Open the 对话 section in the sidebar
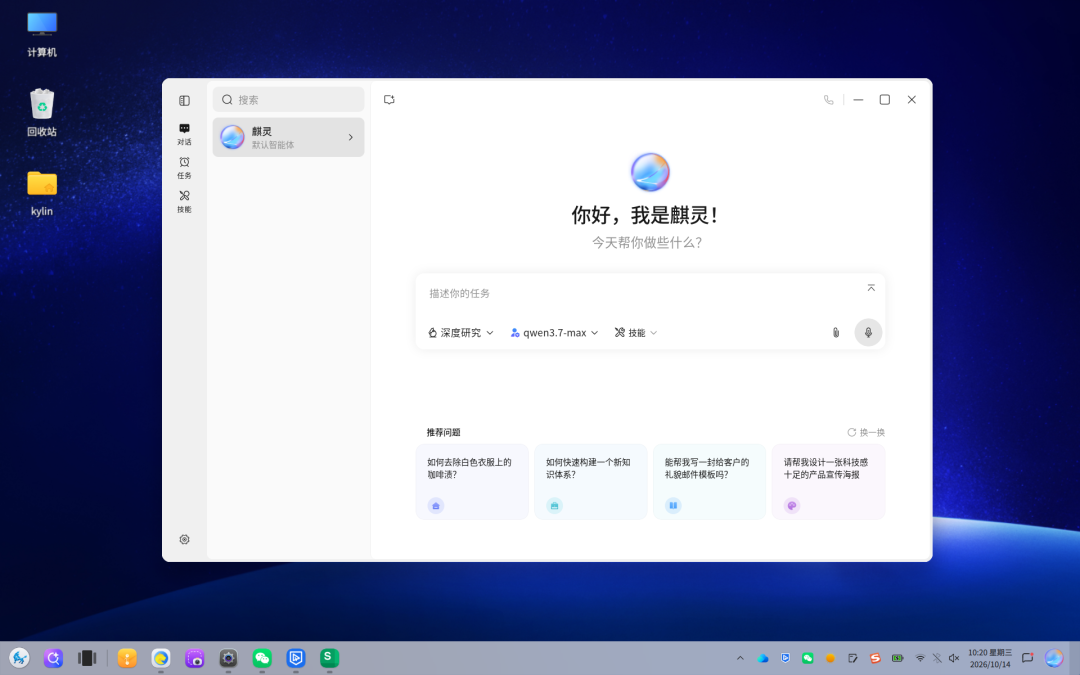Screen dimensions: 1080x675 point(184,134)
